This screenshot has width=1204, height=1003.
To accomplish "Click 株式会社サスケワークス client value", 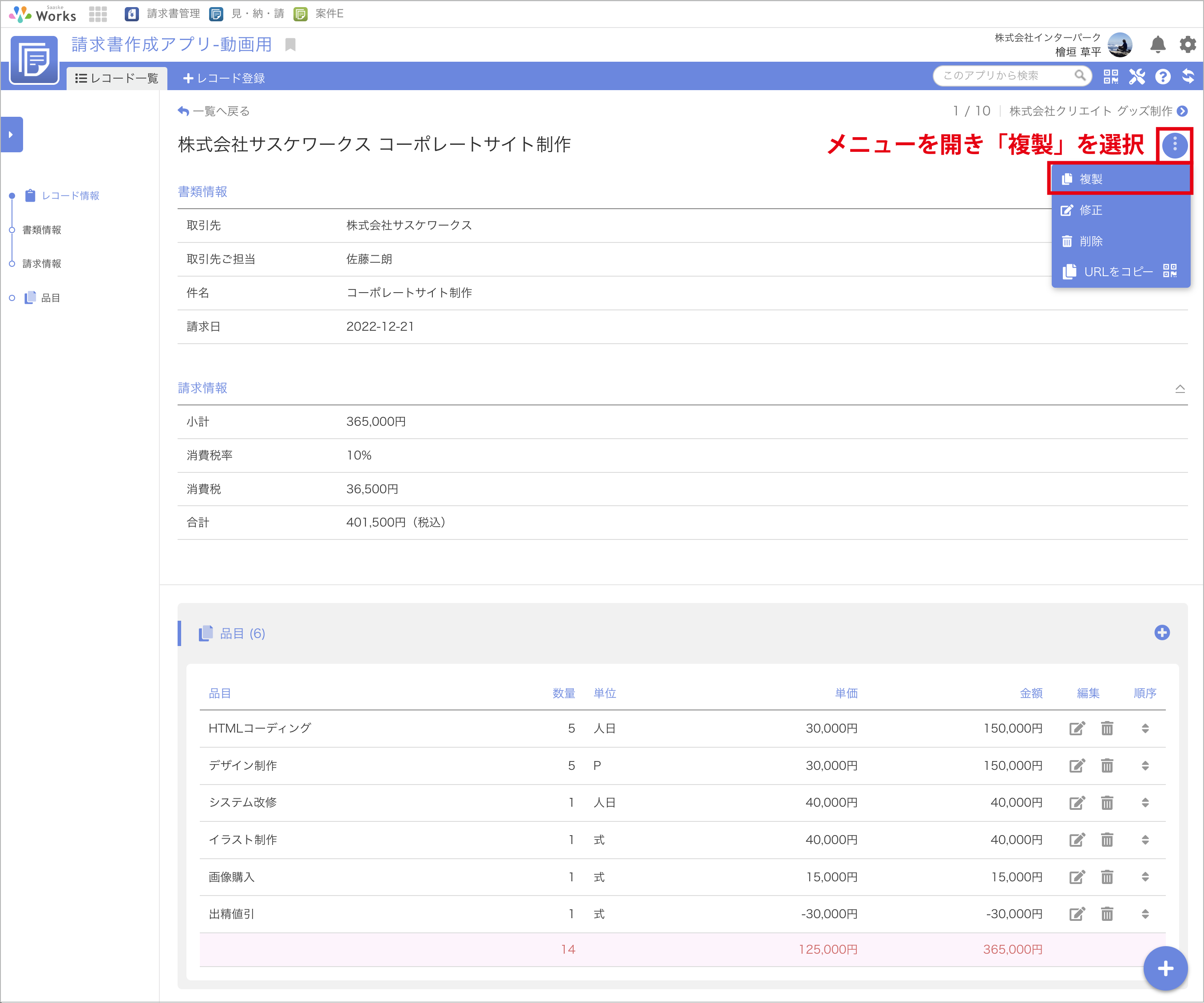I will point(409,226).
